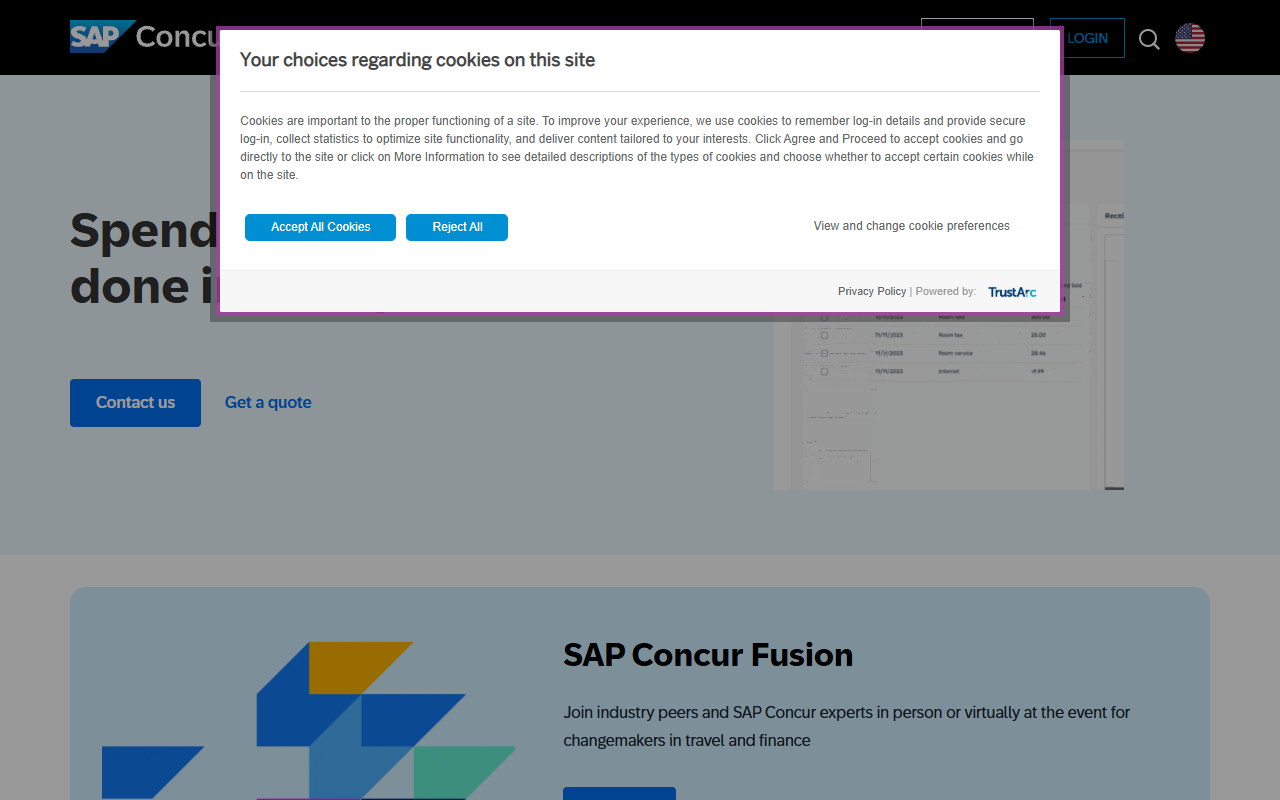Click the LOGIN button in the header

click(1087, 38)
